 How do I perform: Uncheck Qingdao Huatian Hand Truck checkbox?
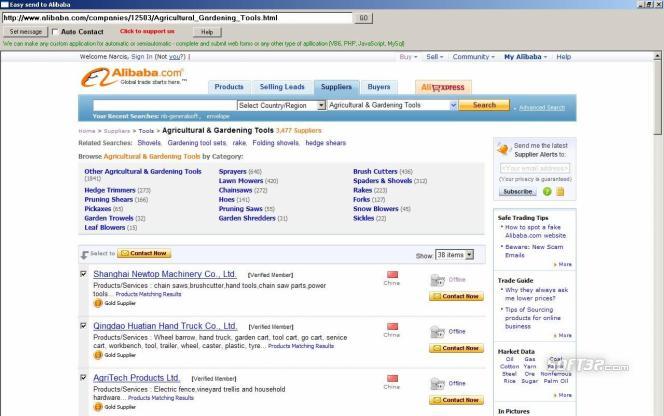tap(83, 326)
